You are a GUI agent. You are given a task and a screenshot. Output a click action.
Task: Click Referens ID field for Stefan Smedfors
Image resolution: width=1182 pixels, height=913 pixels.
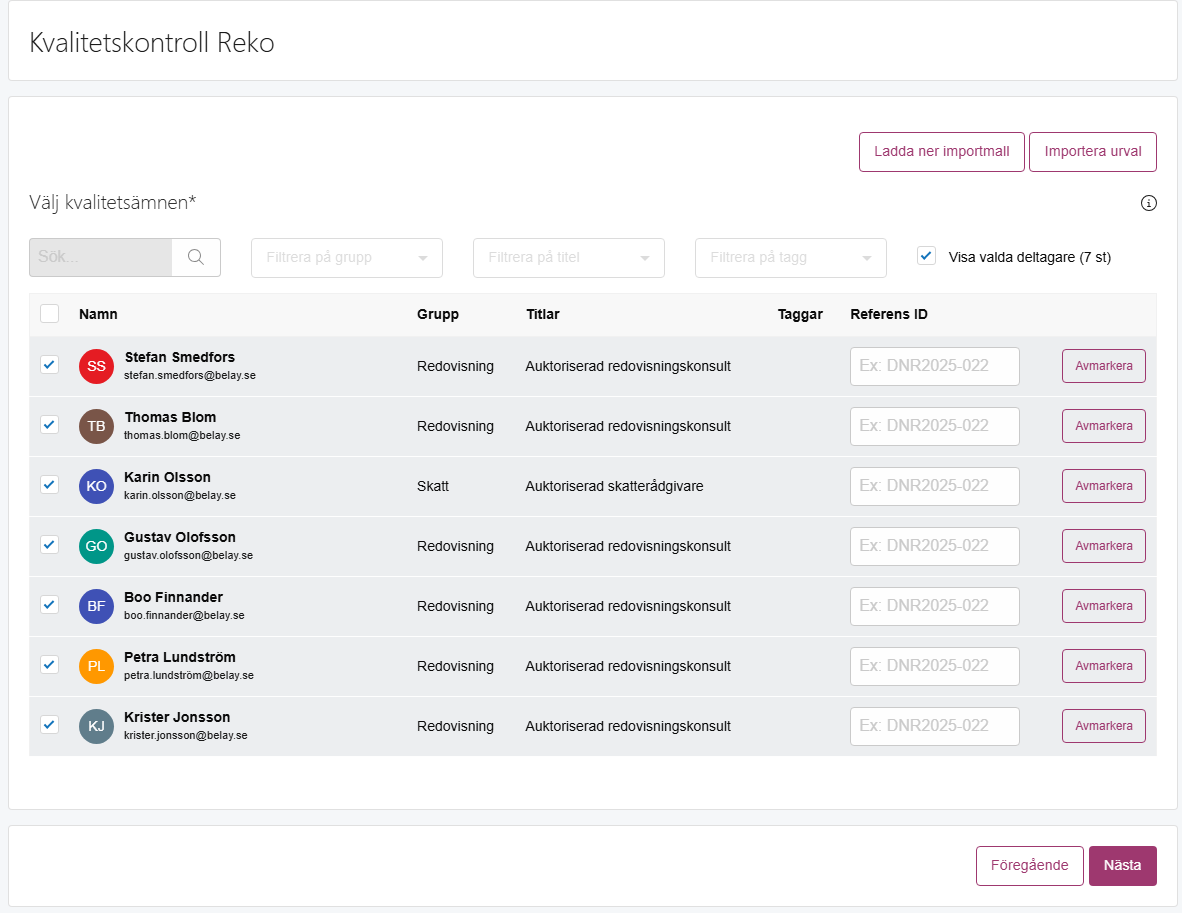click(x=935, y=366)
